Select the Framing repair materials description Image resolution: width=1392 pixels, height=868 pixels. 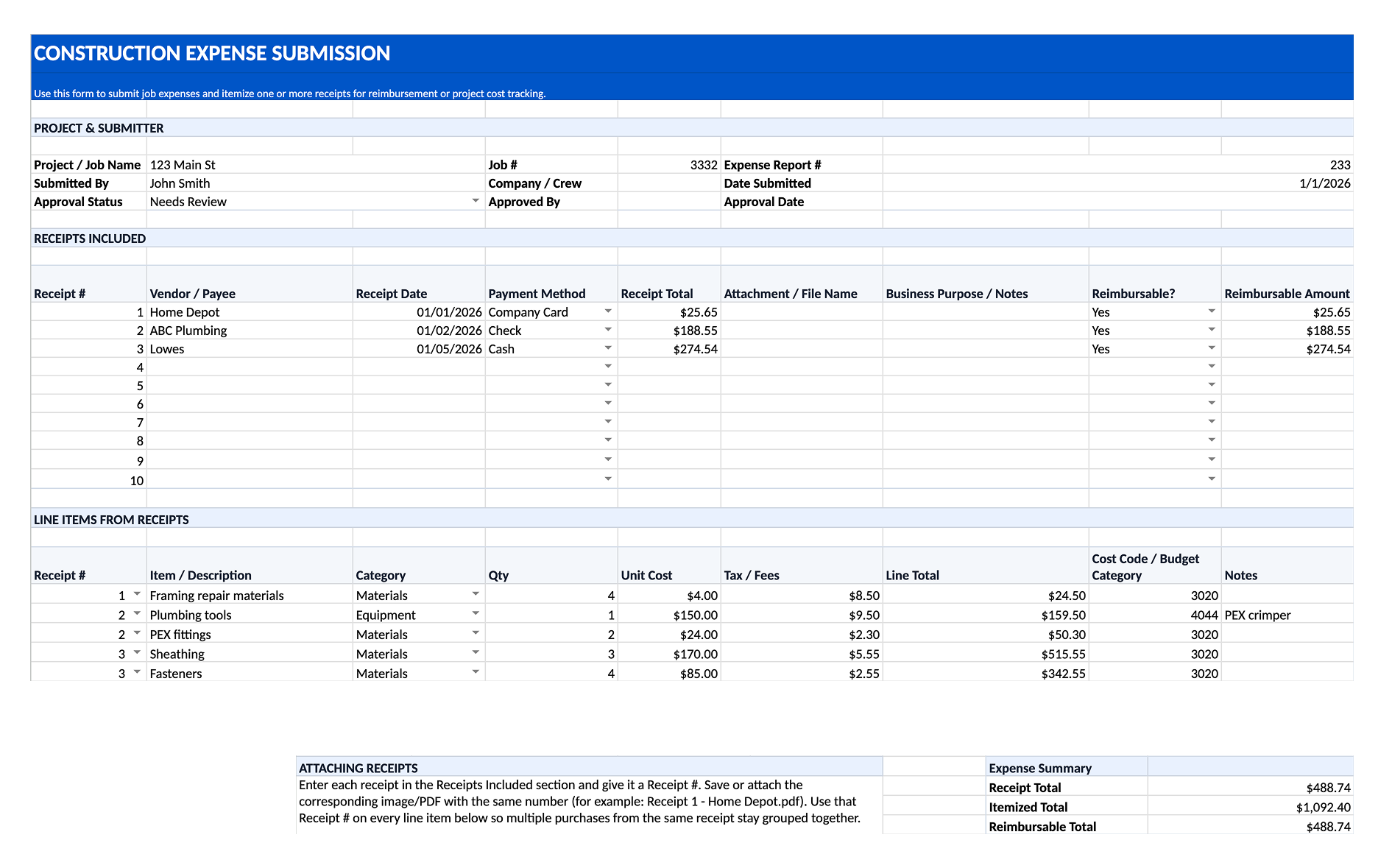(250, 595)
